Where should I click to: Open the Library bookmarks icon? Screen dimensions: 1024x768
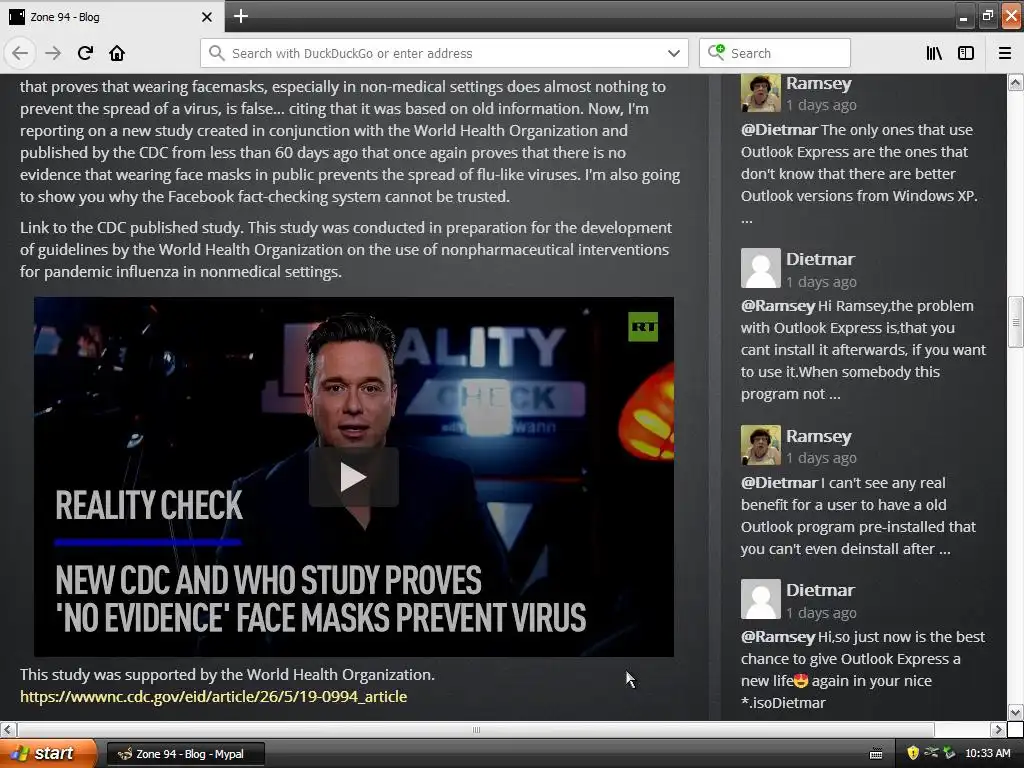[934, 53]
